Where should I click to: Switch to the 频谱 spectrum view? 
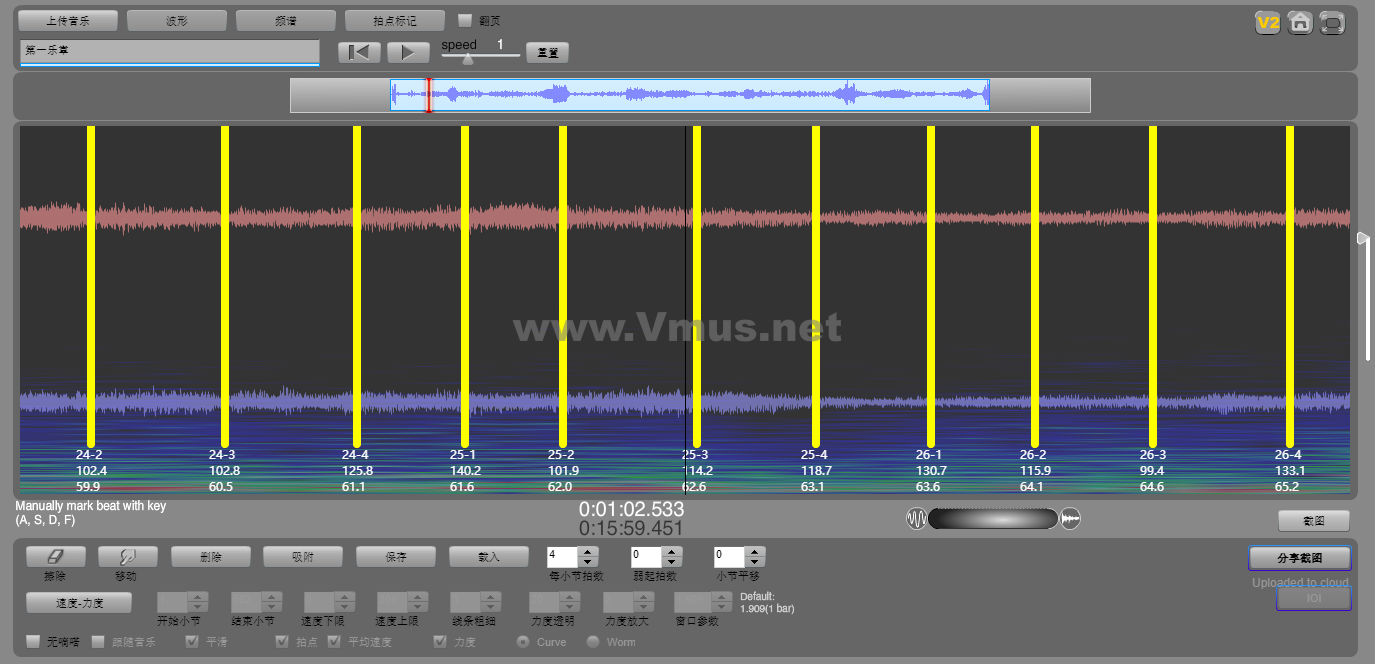pyautogui.click(x=286, y=21)
